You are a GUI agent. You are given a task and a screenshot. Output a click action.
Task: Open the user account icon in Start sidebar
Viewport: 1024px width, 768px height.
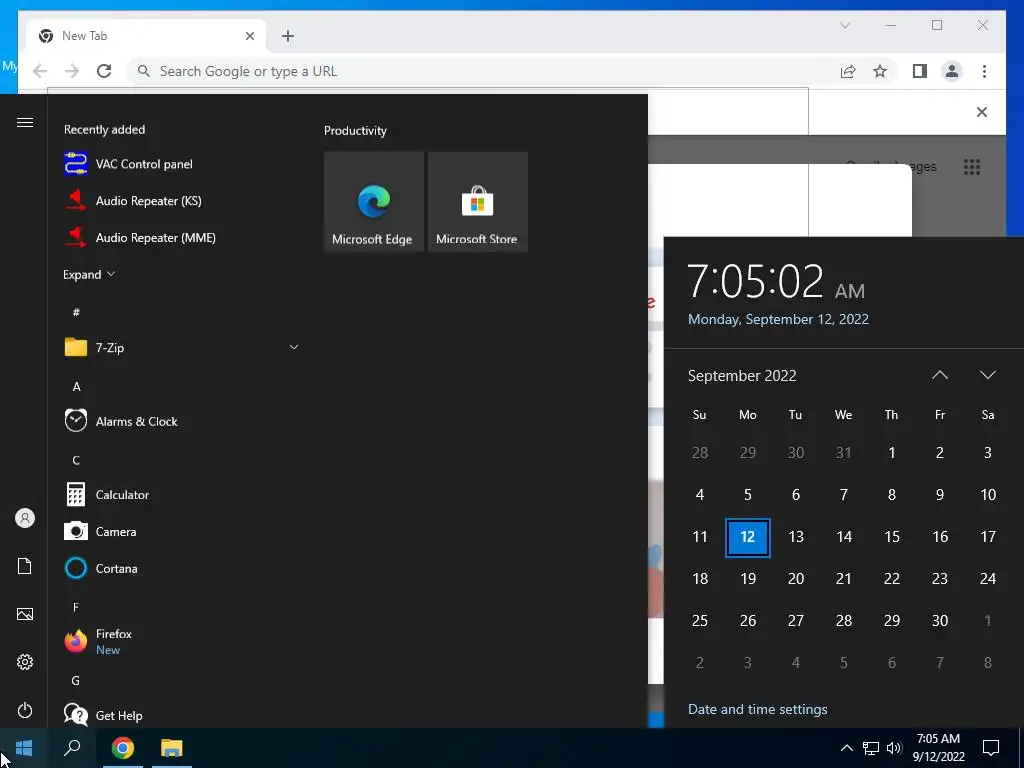[25, 519]
